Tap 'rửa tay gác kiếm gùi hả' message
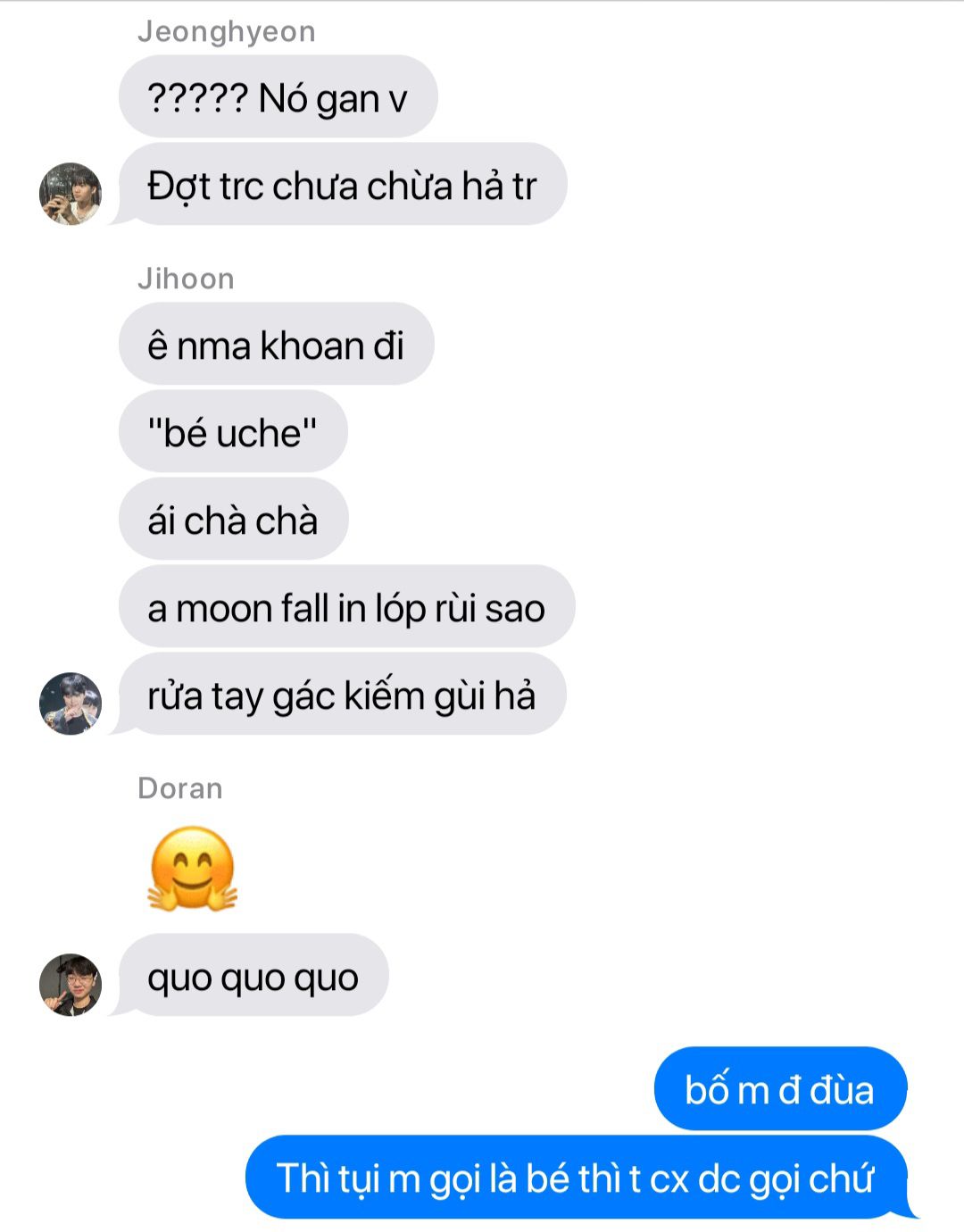The image size is (964, 1232). point(342,694)
